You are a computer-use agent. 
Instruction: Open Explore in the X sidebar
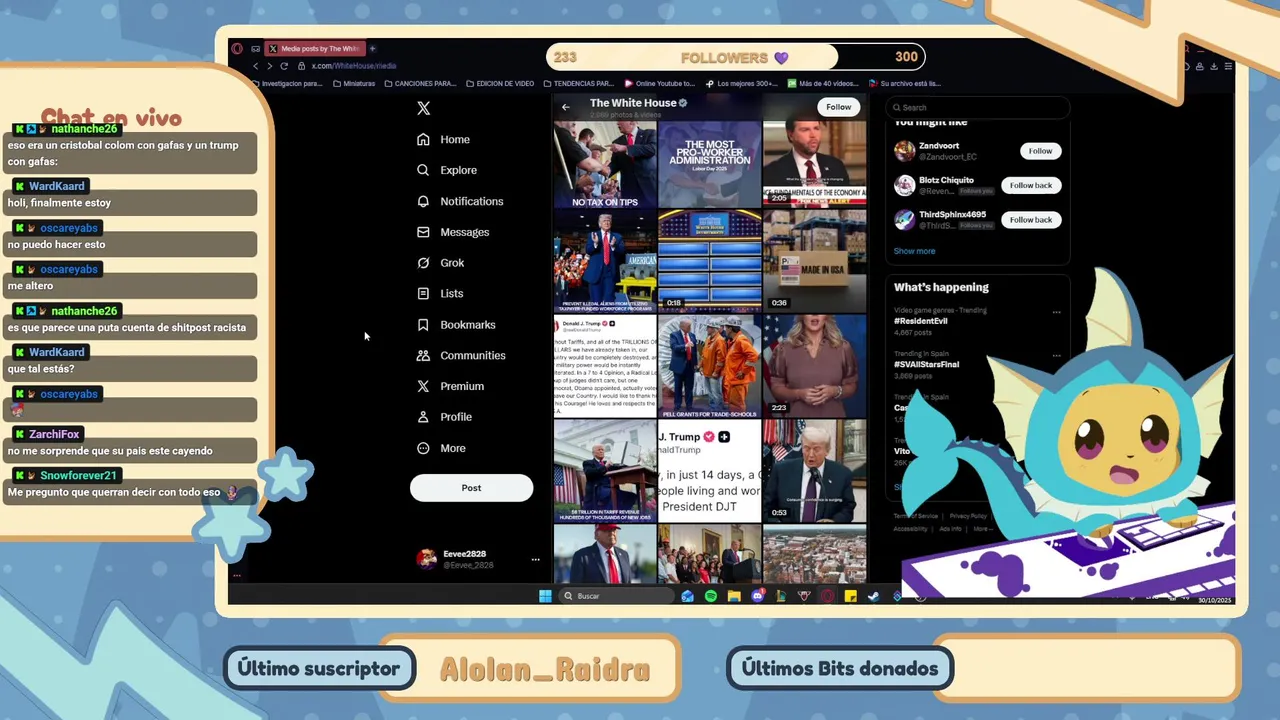446,170
